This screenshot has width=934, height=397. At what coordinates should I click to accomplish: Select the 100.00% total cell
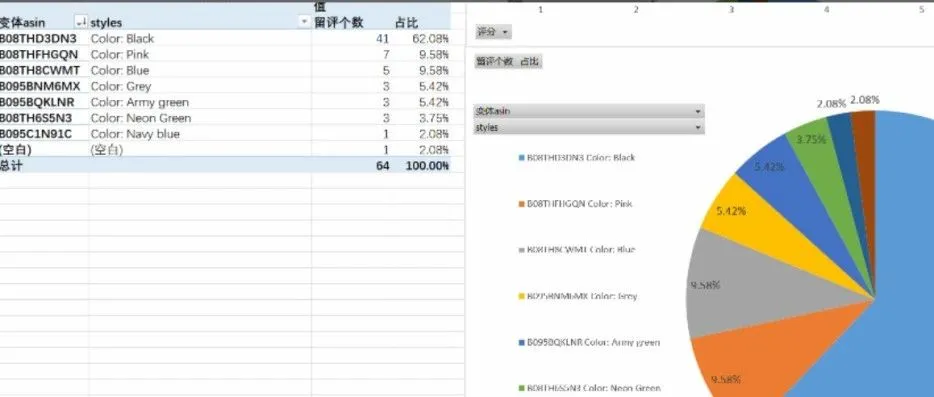(x=428, y=166)
